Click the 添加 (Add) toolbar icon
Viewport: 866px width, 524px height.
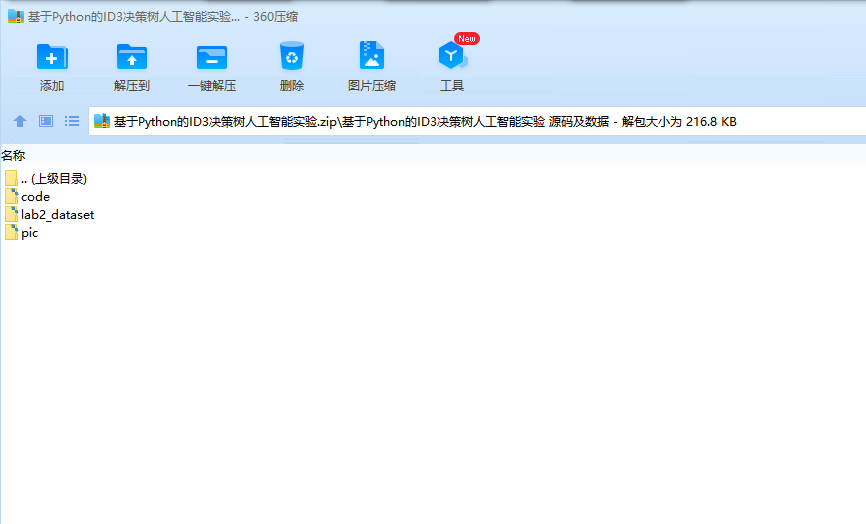[52, 56]
